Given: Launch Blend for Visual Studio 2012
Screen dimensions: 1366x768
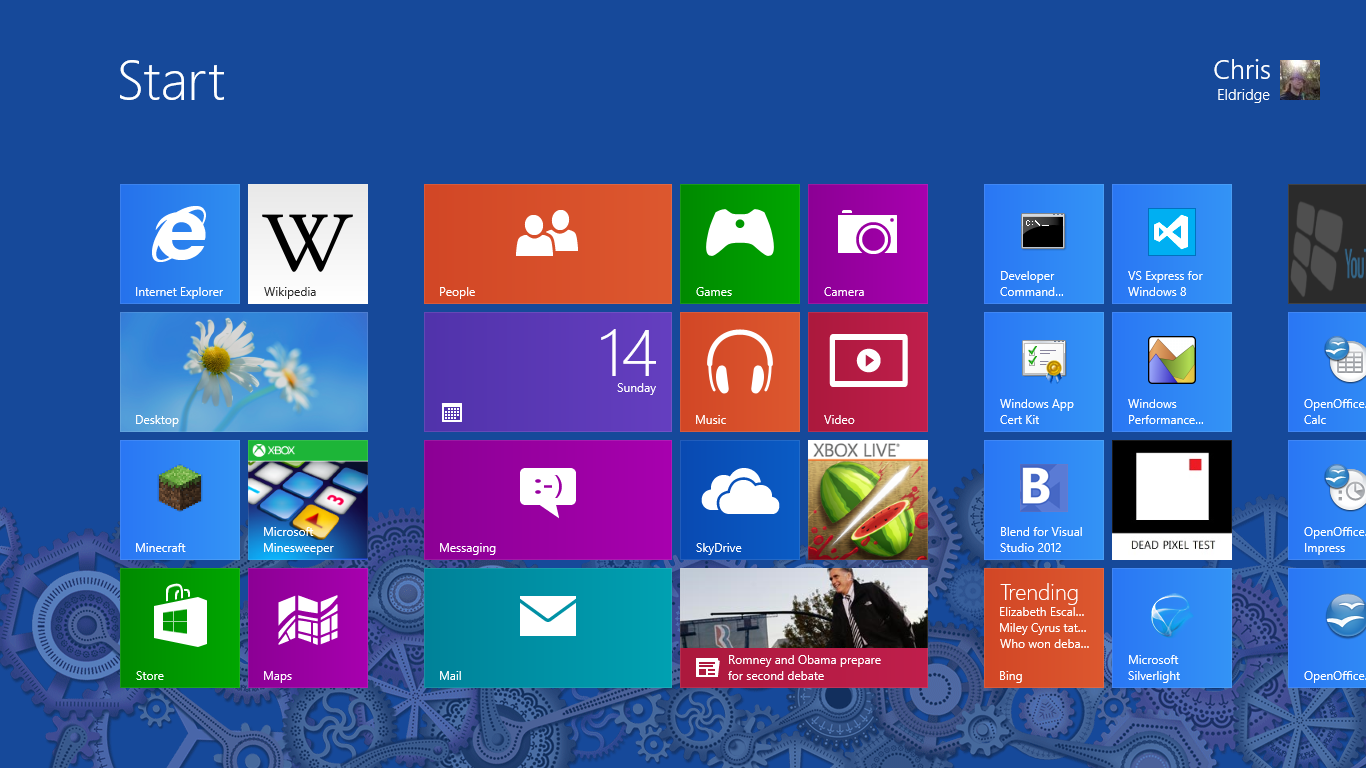Looking at the screenshot, I should pos(1044,500).
